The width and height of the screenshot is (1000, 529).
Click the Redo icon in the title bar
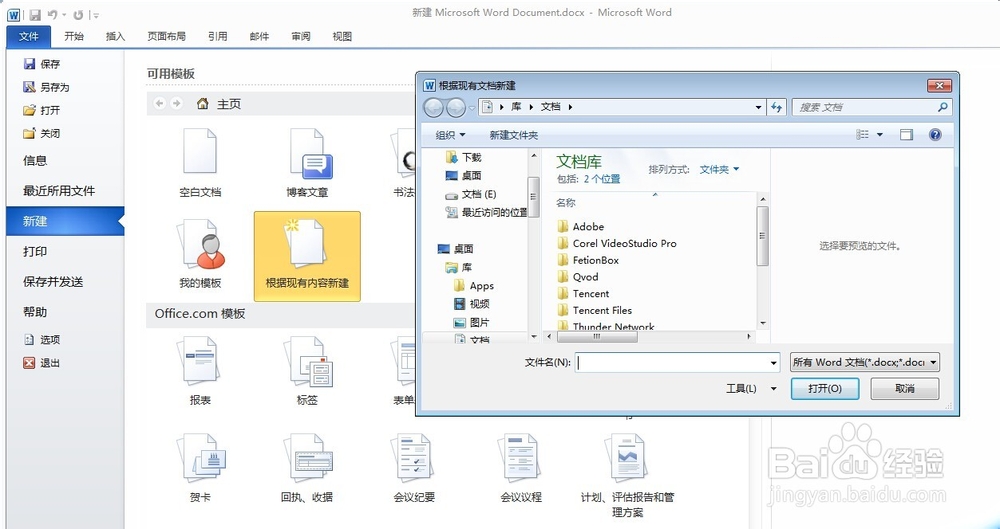[78, 14]
